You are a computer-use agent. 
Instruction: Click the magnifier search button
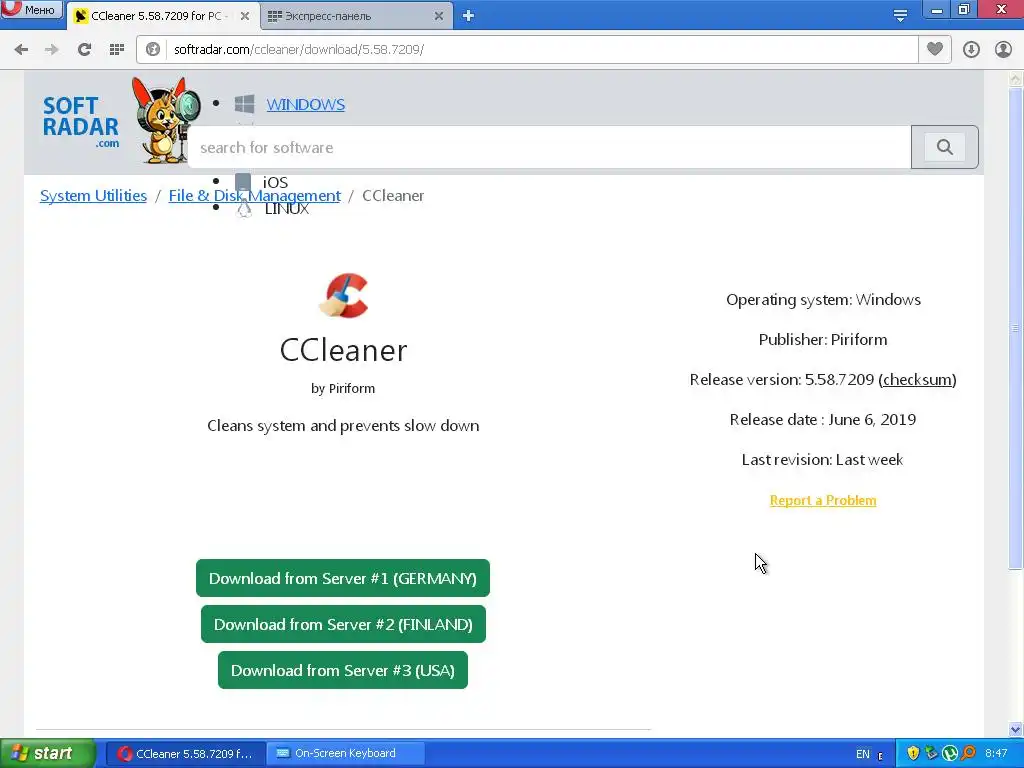(944, 147)
